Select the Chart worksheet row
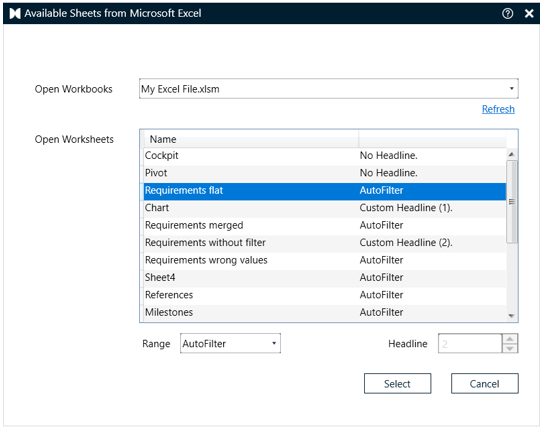Image resolution: width=544 pixels, height=430 pixels. pyautogui.click(x=325, y=208)
